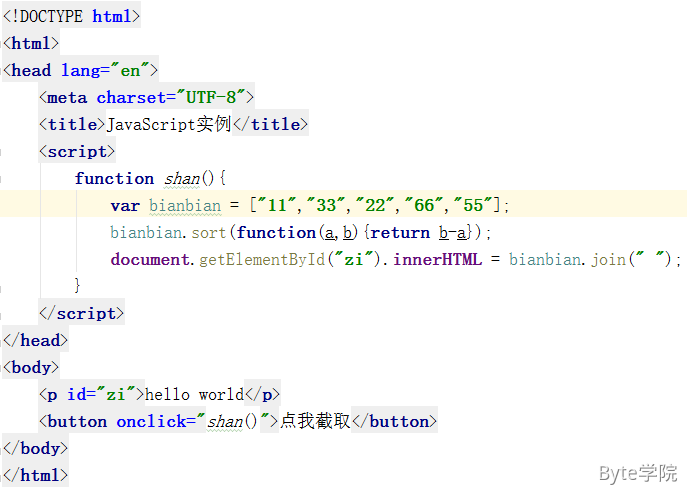Click the hello world paragraph text
This screenshot has width=687, height=494.
point(194,394)
